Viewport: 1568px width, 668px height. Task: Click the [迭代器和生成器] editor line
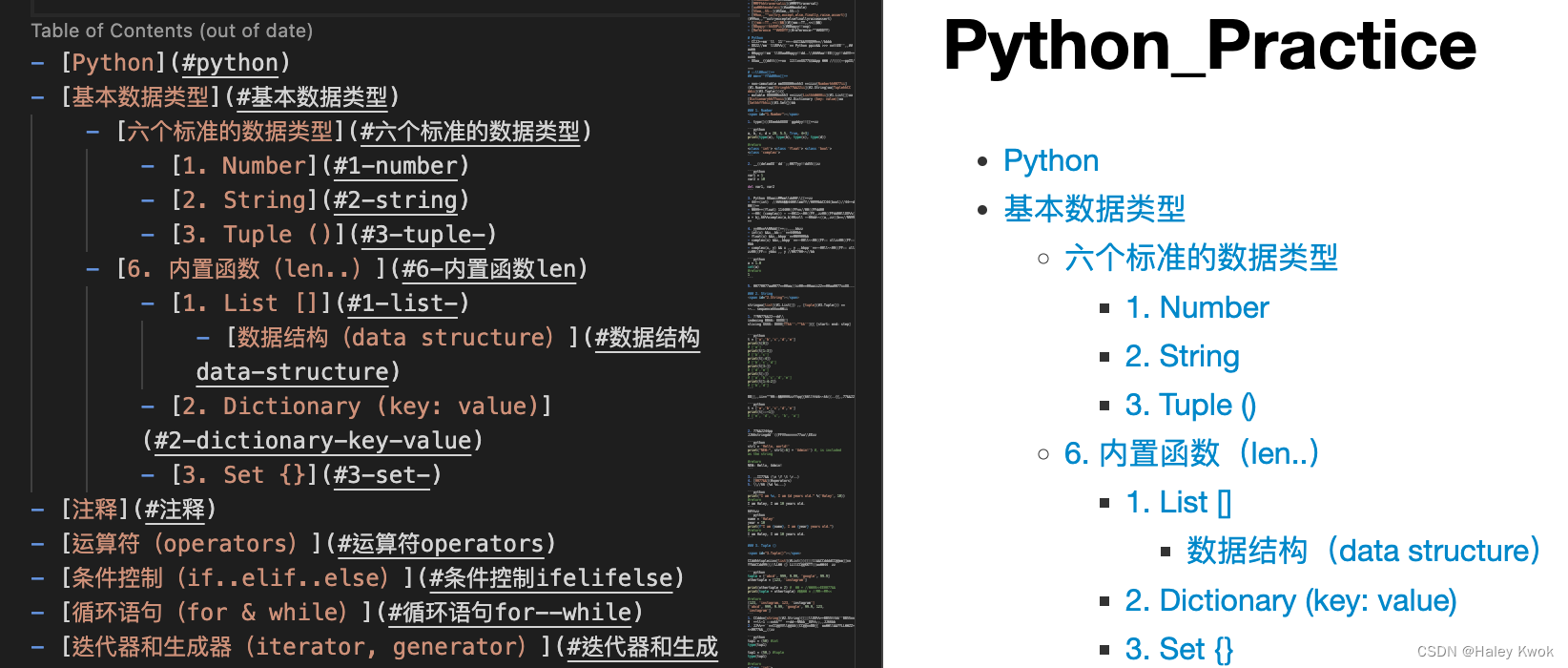(x=375, y=647)
